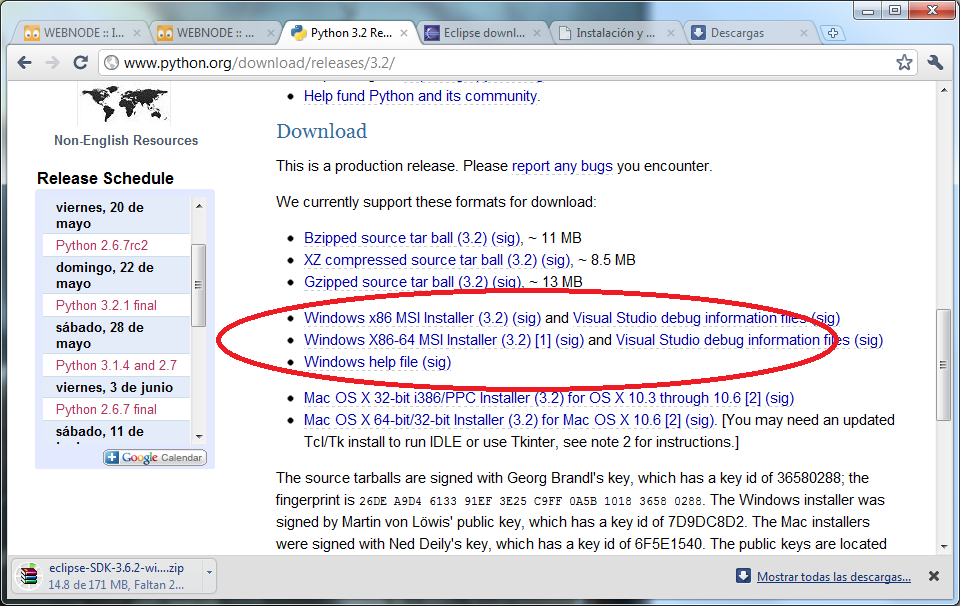960x606 pixels.
Task: Click the viernes, 20 de mayo date row
Action: pyautogui.click(x=116, y=215)
